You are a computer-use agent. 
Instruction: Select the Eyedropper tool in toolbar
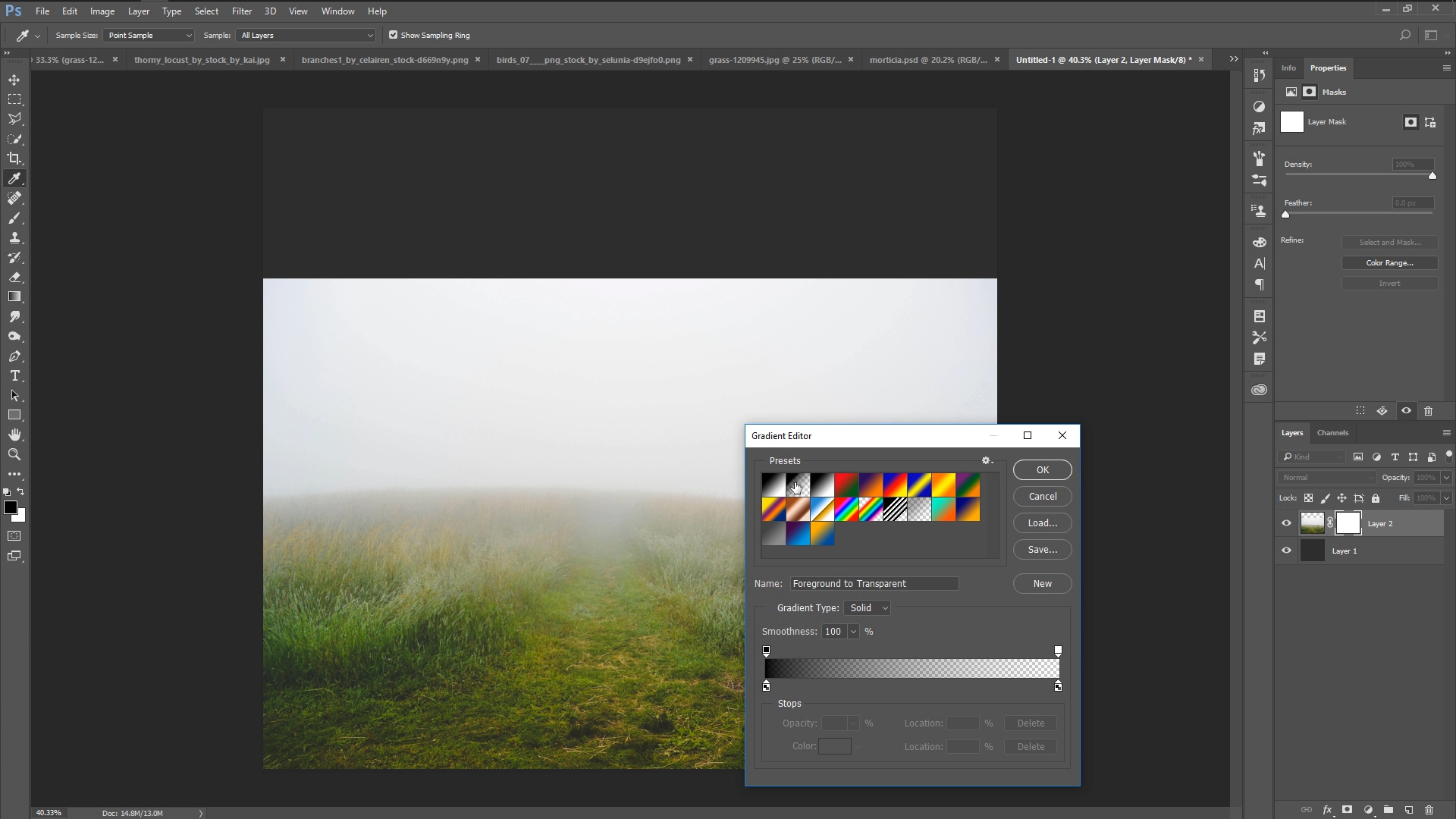(x=14, y=178)
